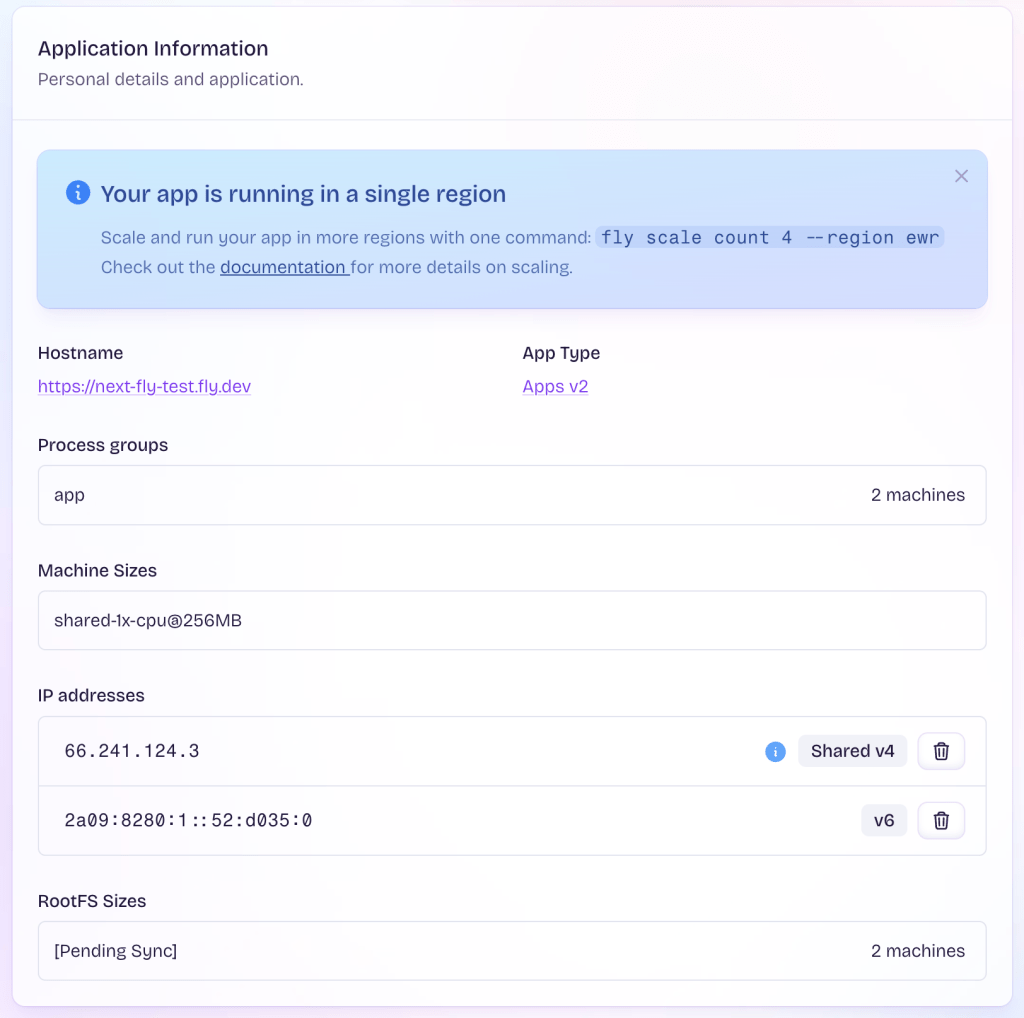The width and height of the screenshot is (1024, 1018).
Task: Open the next-fly-test.fly.dev hostname link
Action: (144, 386)
